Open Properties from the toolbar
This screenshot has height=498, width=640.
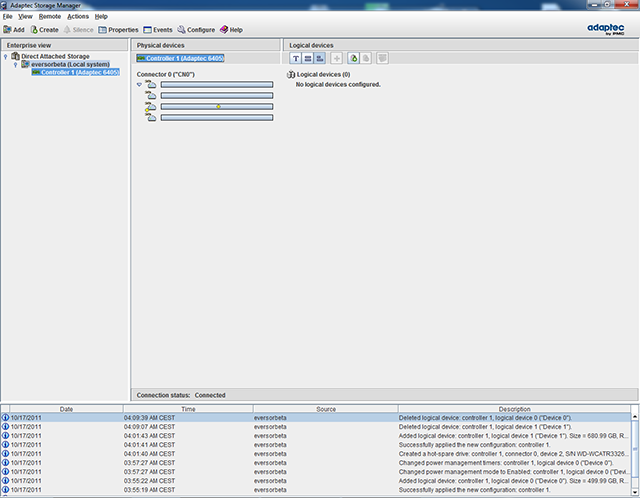coord(118,30)
